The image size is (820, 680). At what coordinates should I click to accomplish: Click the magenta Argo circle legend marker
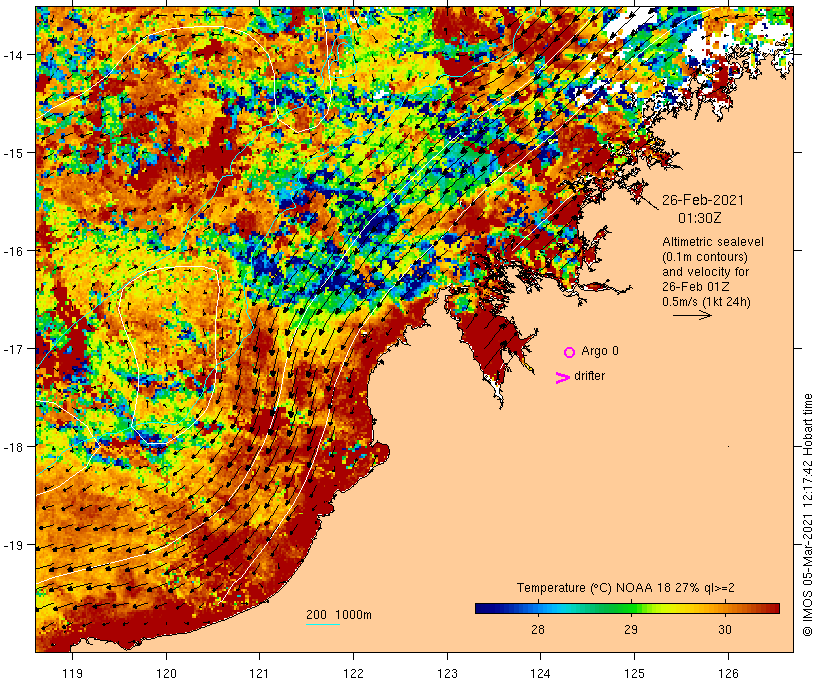(x=570, y=353)
